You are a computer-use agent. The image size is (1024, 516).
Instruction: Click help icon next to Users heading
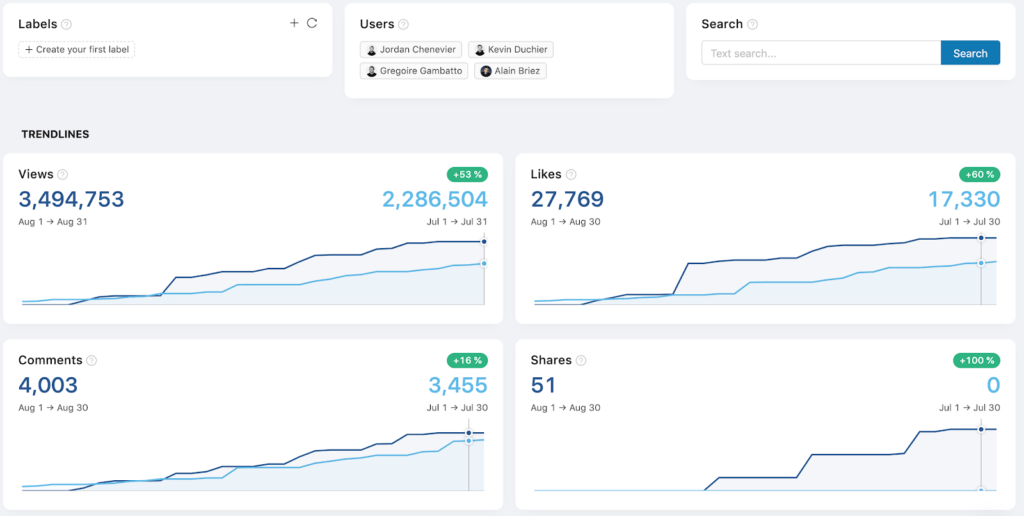point(403,25)
